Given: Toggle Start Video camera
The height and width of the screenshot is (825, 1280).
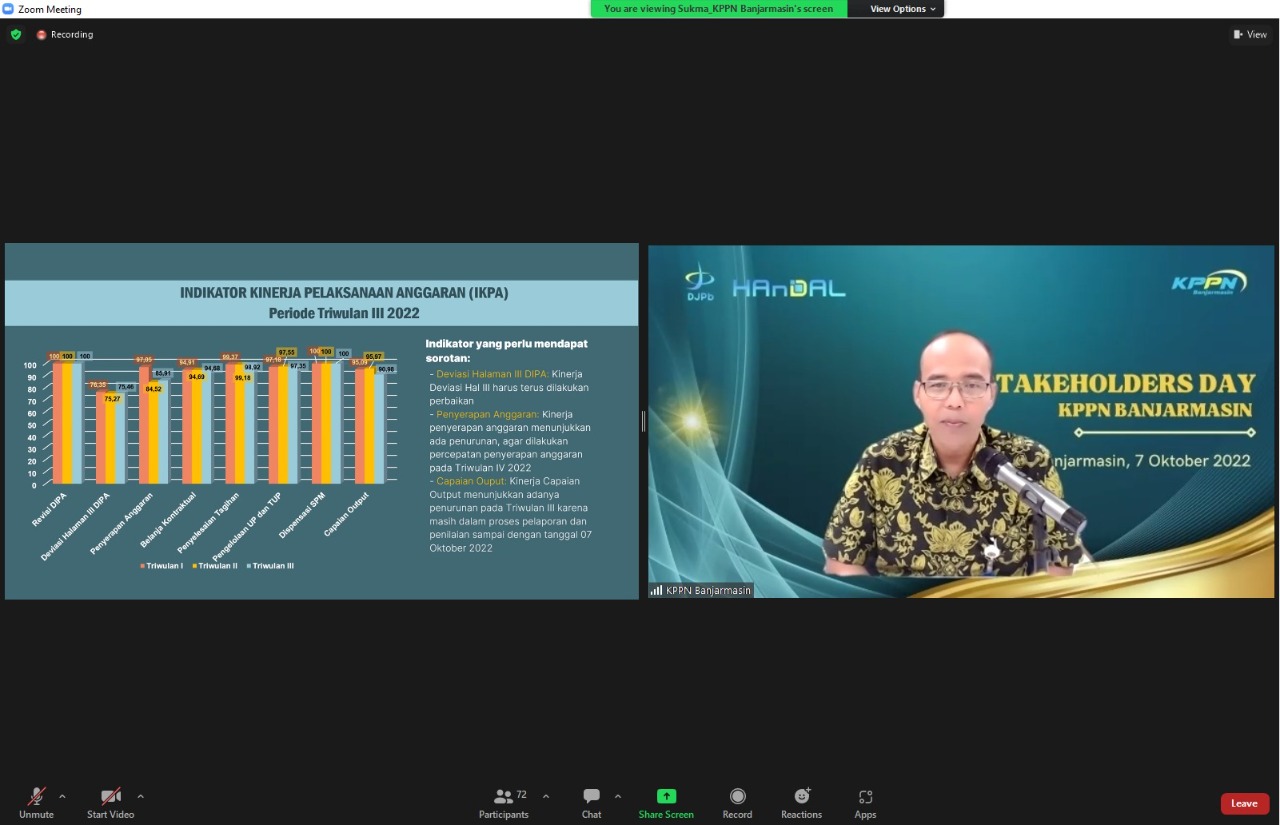Looking at the screenshot, I should [110, 797].
